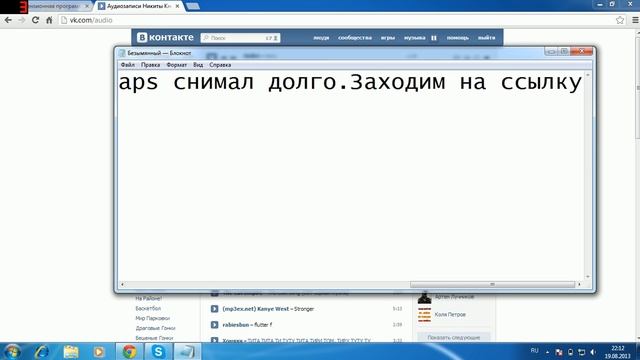This screenshot has height=360, width=640.
Task: Click the rabiesbun – flutter f title
Action: (x=247, y=325)
